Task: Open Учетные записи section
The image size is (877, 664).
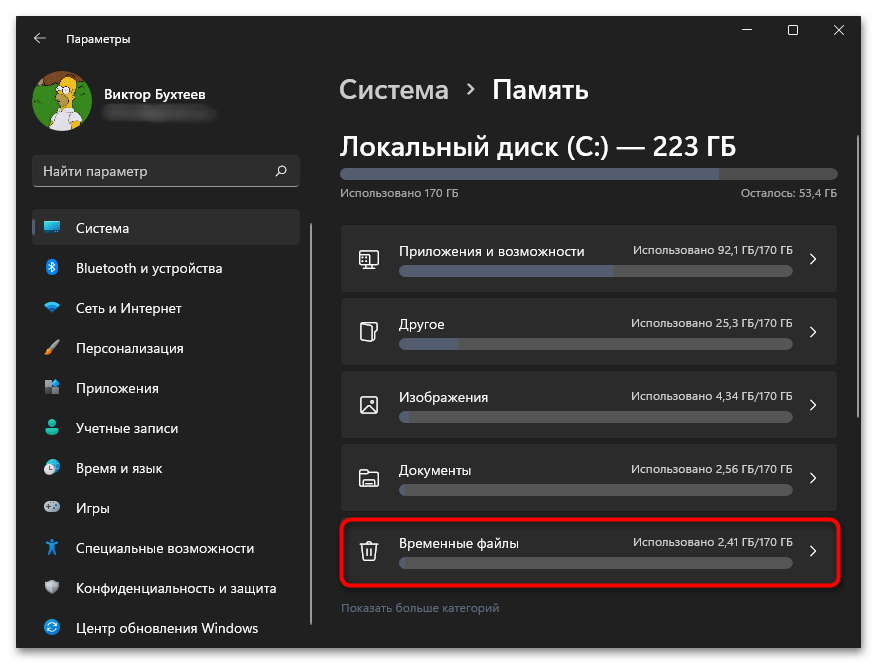Action: coord(166,428)
